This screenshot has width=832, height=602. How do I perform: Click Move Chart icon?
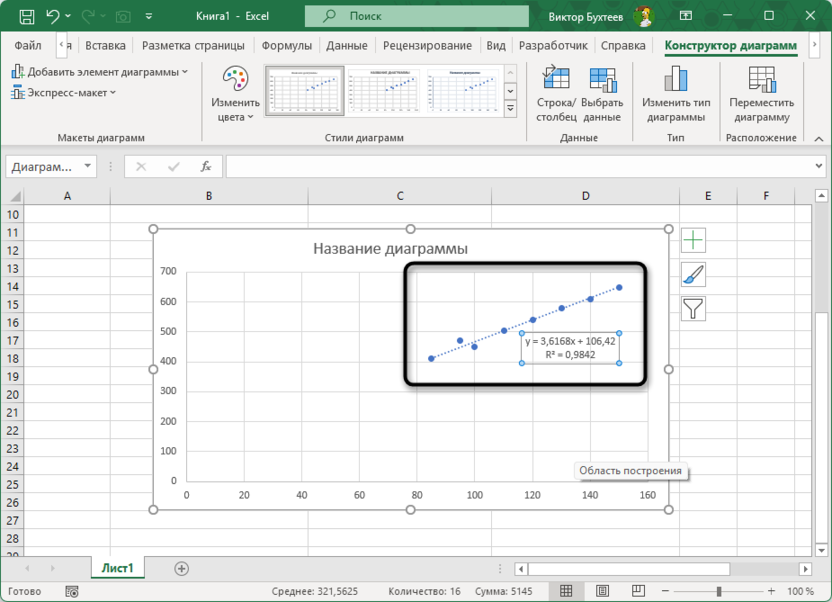click(x=761, y=95)
